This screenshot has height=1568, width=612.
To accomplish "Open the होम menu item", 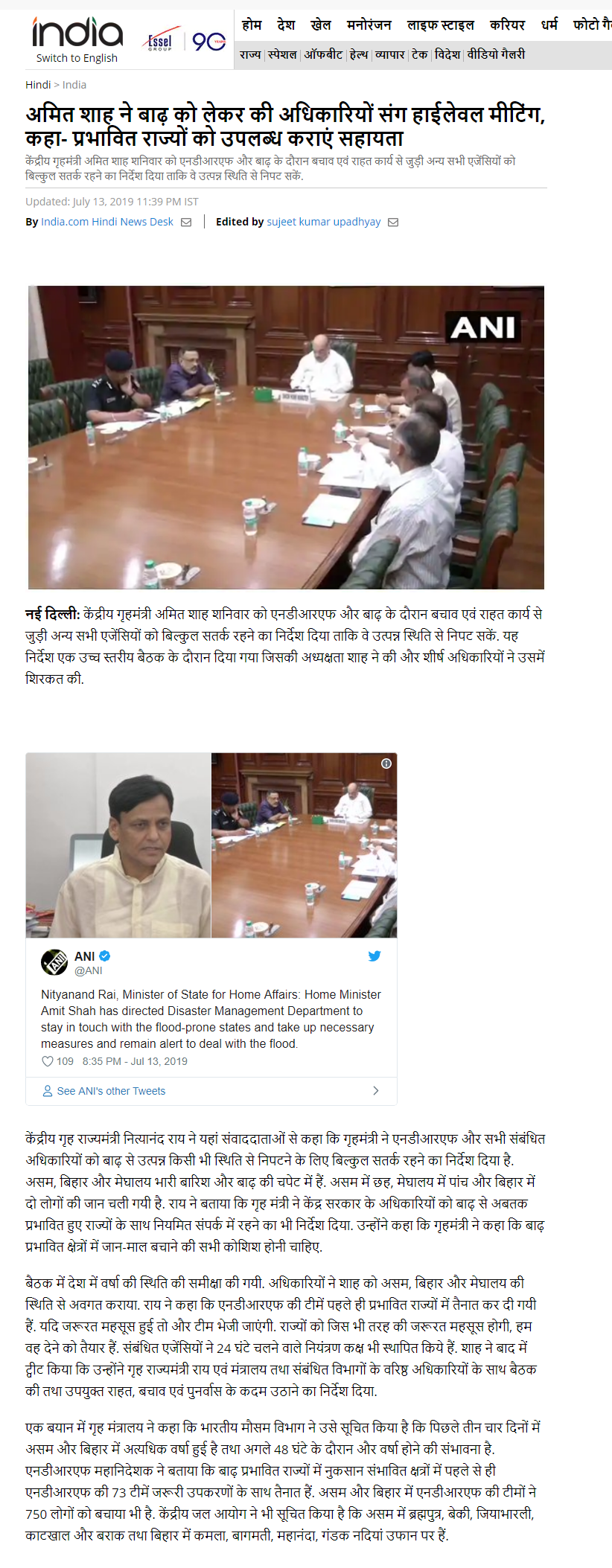I will click(x=252, y=25).
